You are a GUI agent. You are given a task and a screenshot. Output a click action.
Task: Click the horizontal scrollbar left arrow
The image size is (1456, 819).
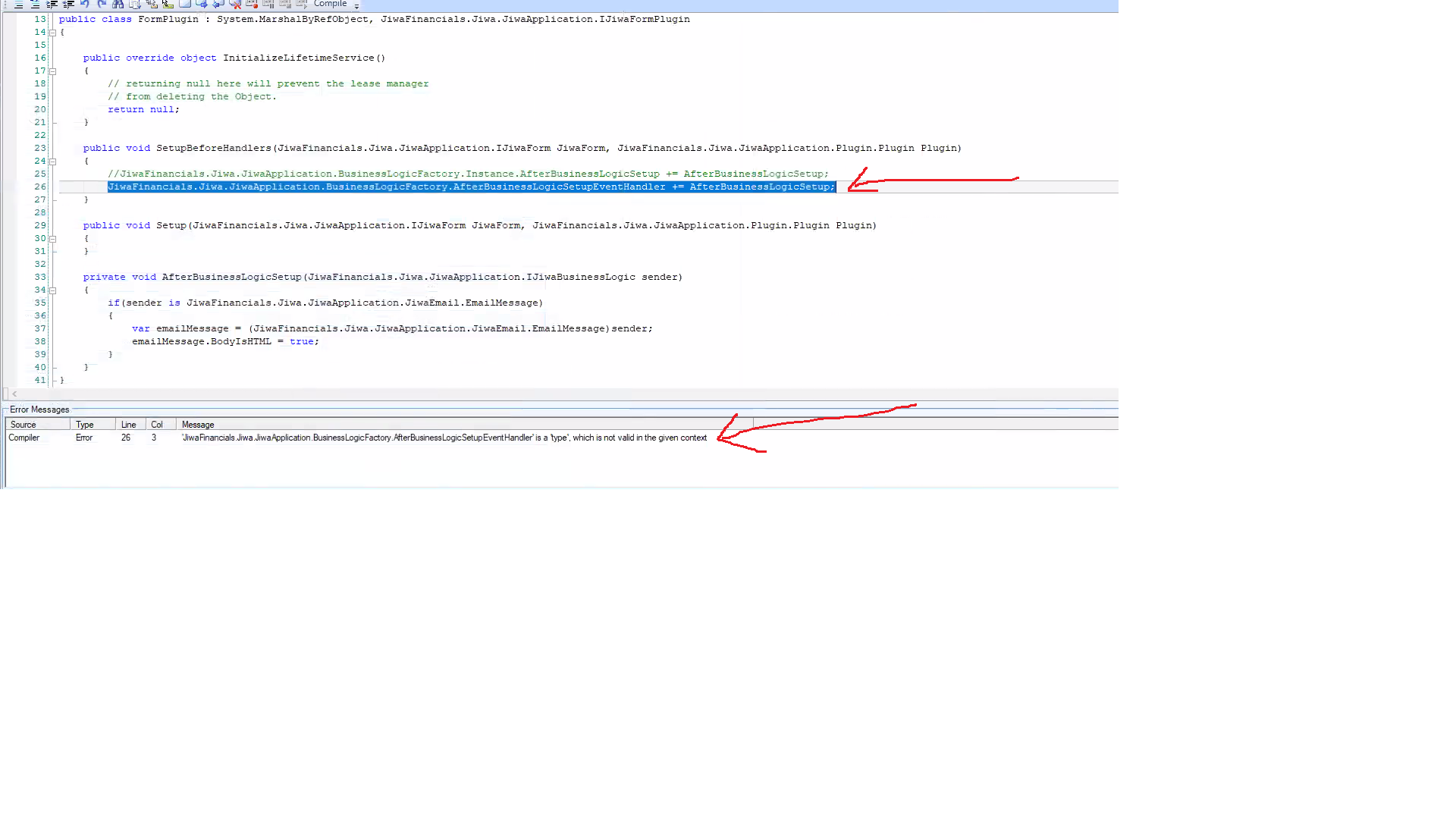pos(14,394)
